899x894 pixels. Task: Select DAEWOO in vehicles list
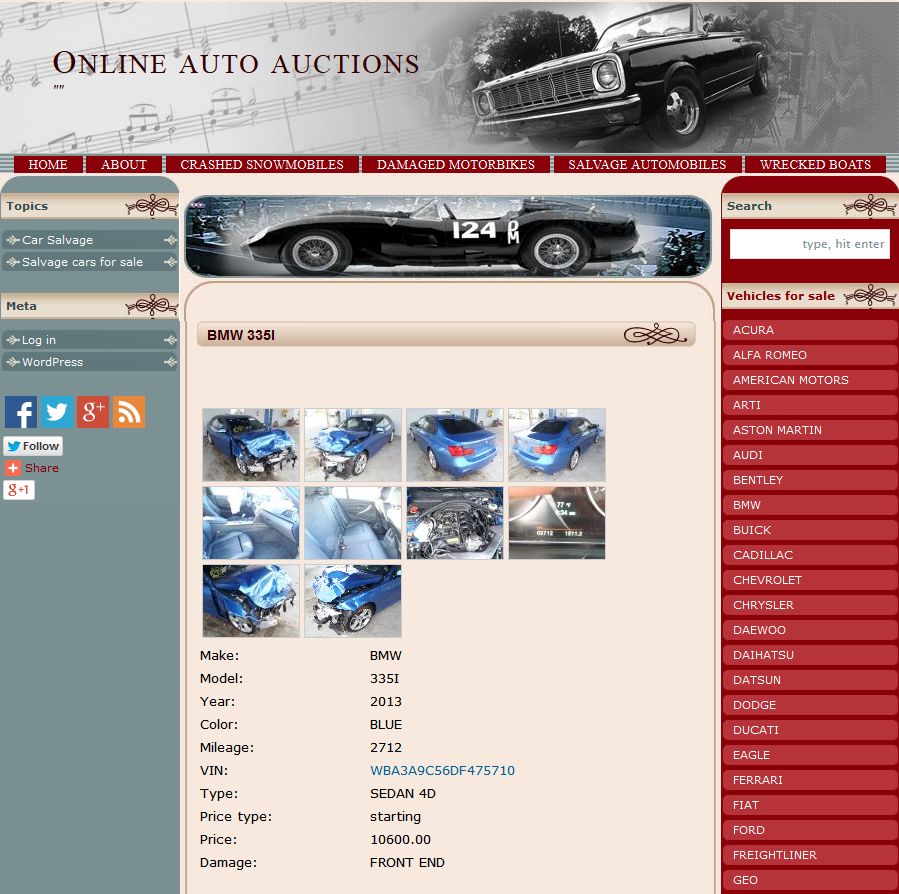(810, 630)
